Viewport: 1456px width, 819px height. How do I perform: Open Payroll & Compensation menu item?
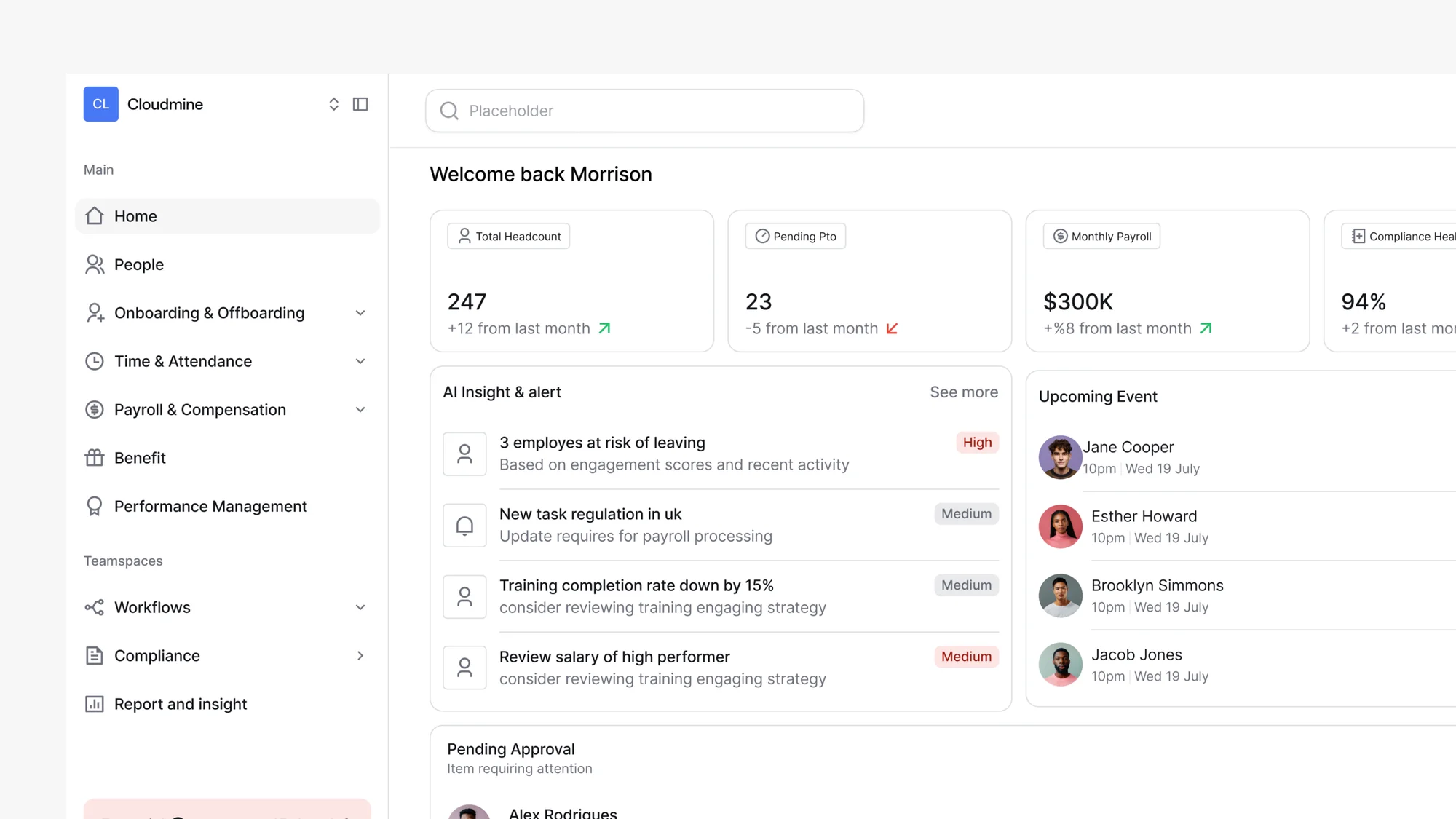[227, 410]
